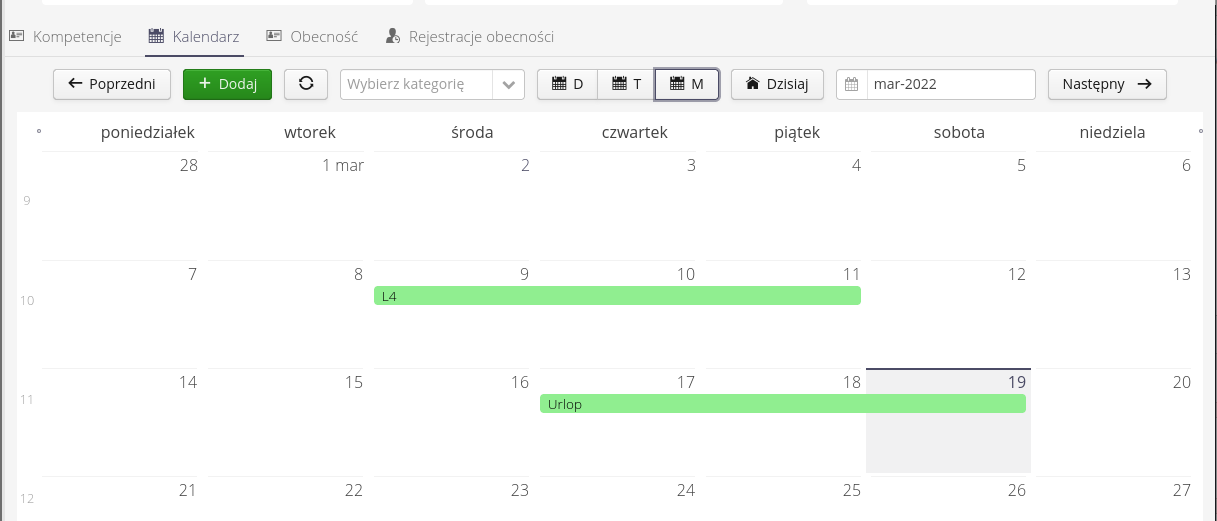Image resolution: width=1217 pixels, height=521 pixels.
Task: Switch to the Obecność tab
Action: (312, 37)
